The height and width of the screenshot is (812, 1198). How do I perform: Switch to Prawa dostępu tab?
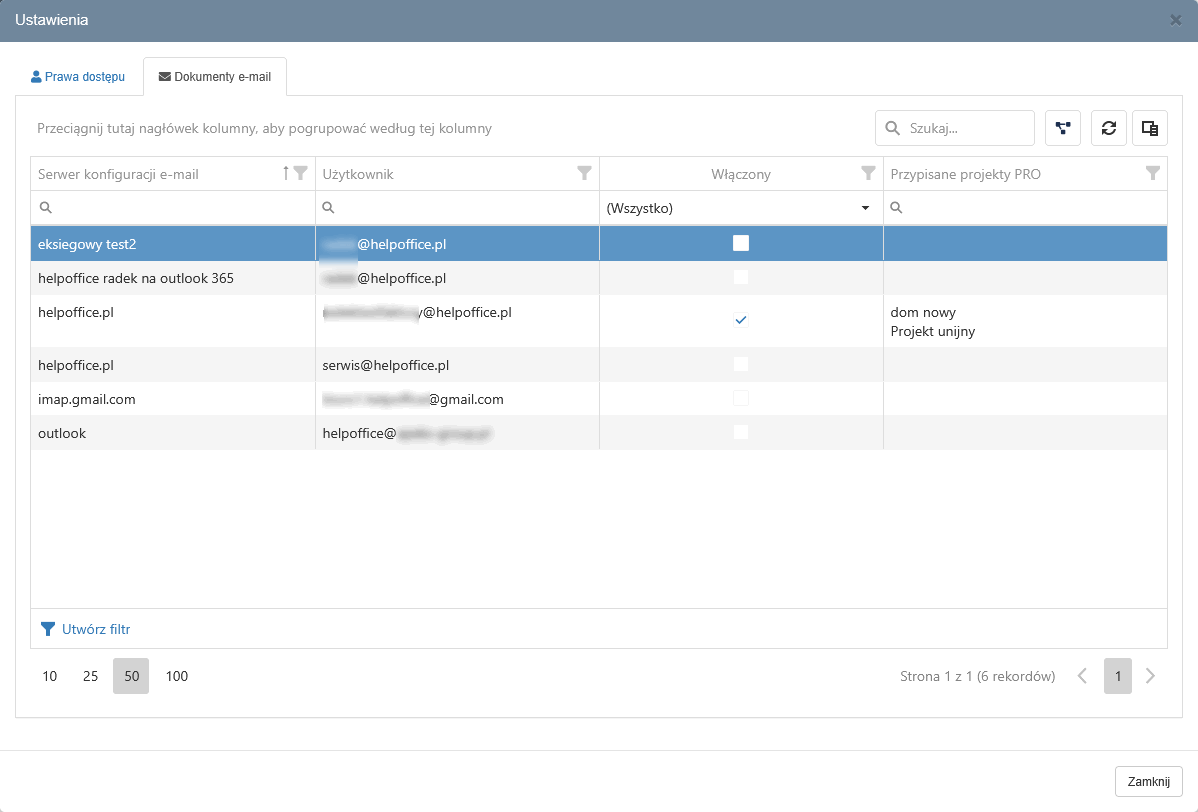(78, 77)
